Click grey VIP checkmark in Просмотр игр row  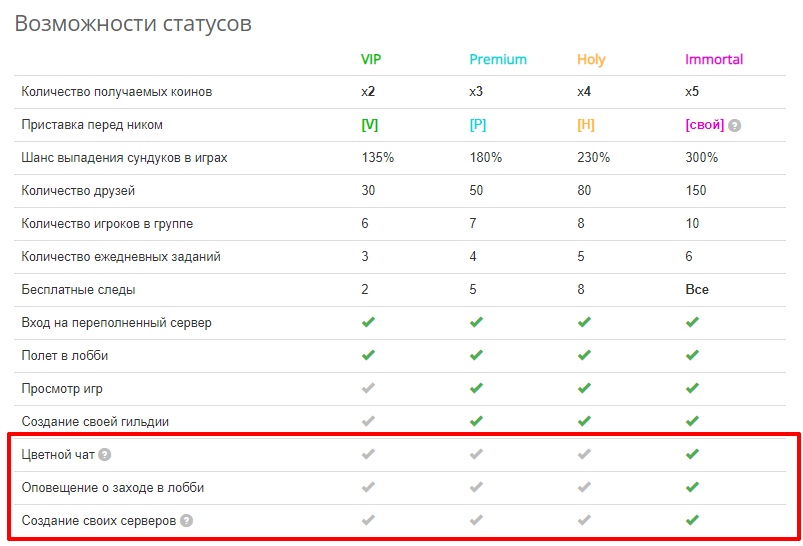click(368, 389)
